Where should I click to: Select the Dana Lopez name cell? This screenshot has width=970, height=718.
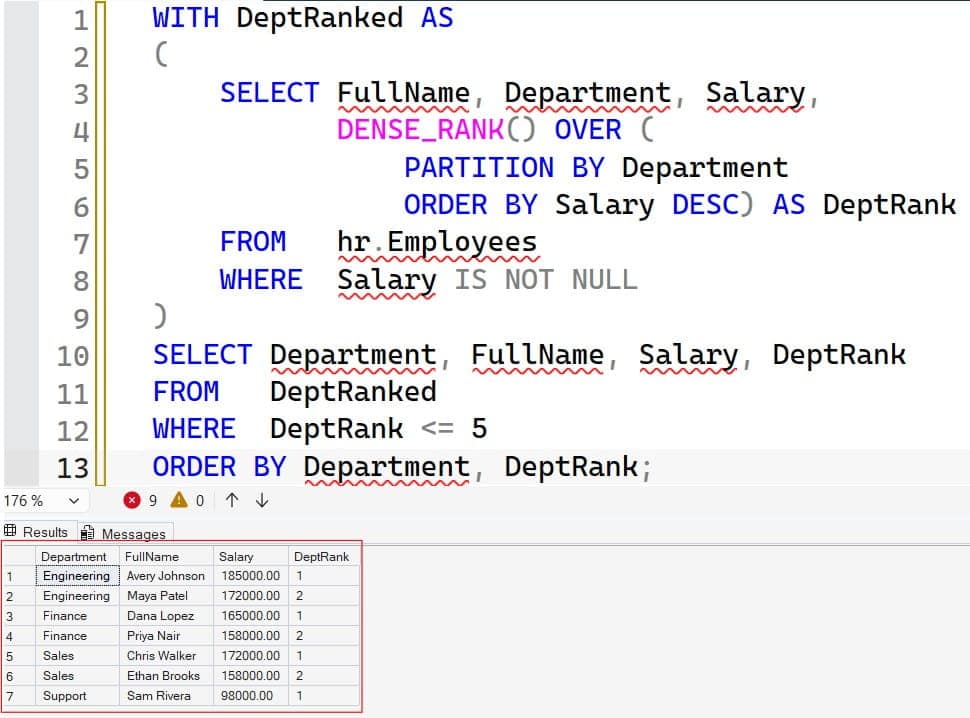[x=166, y=616]
